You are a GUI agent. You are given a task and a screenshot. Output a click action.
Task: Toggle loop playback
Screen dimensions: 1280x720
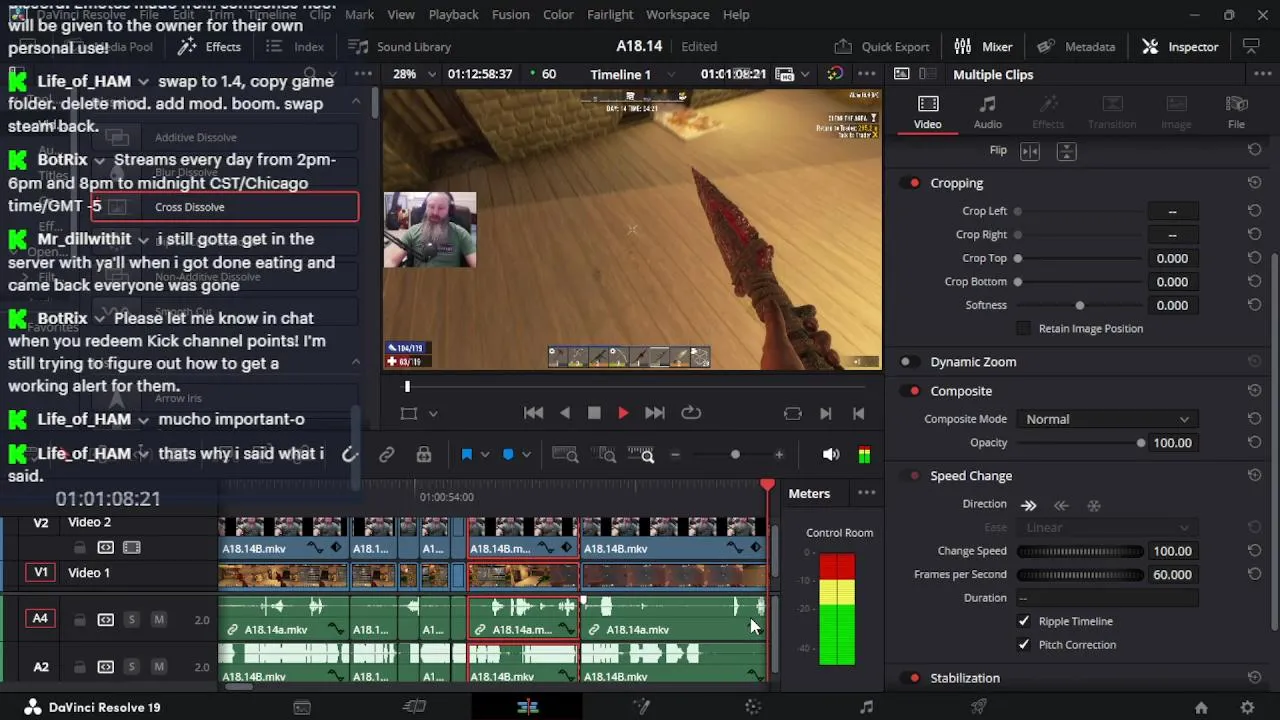coord(691,413)
